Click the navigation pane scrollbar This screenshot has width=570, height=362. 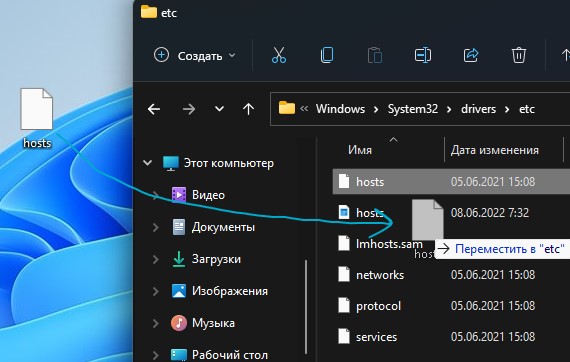(x=306, y=306)
